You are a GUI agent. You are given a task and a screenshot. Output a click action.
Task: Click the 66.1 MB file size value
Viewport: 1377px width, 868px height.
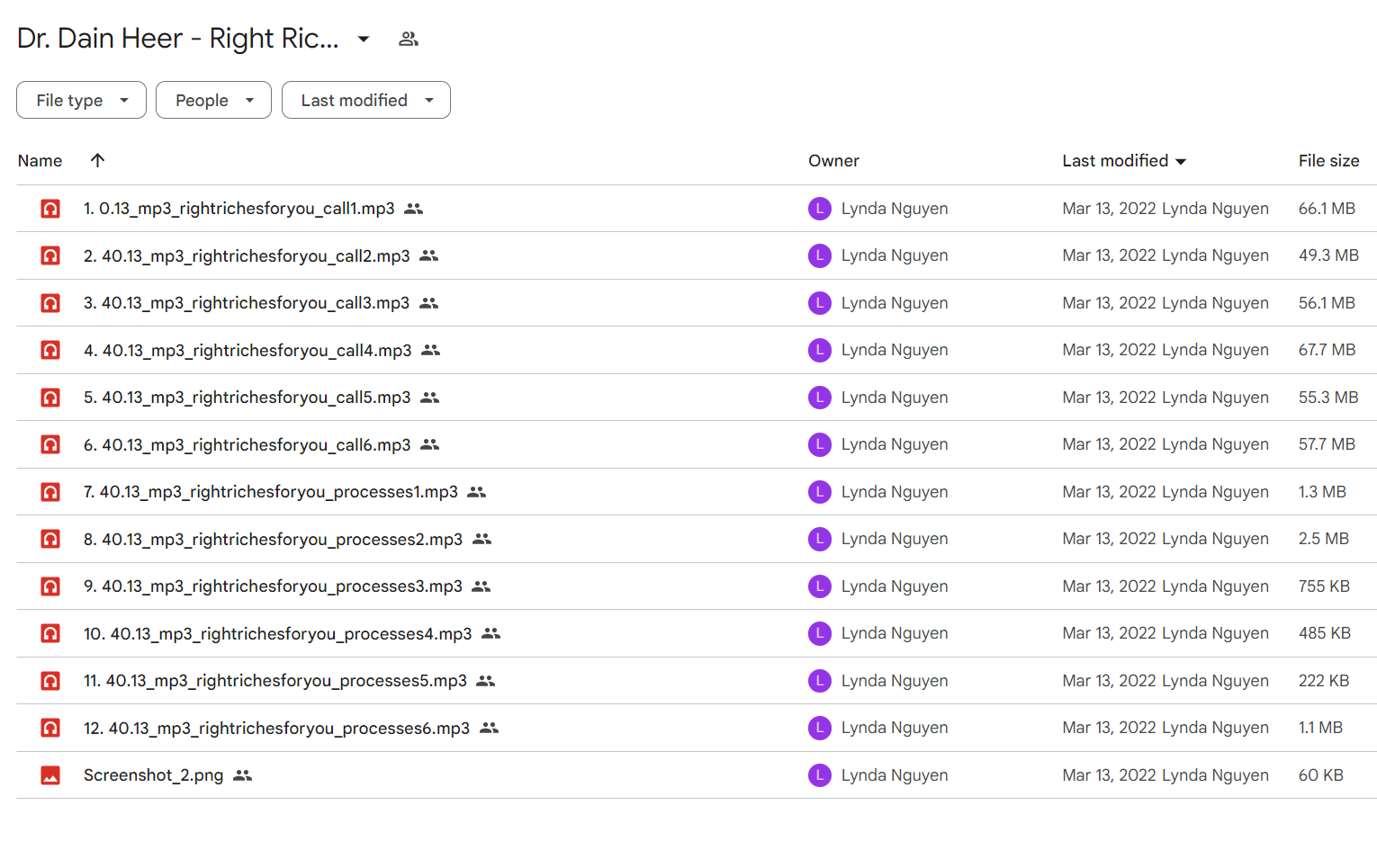click(1327, 209)
